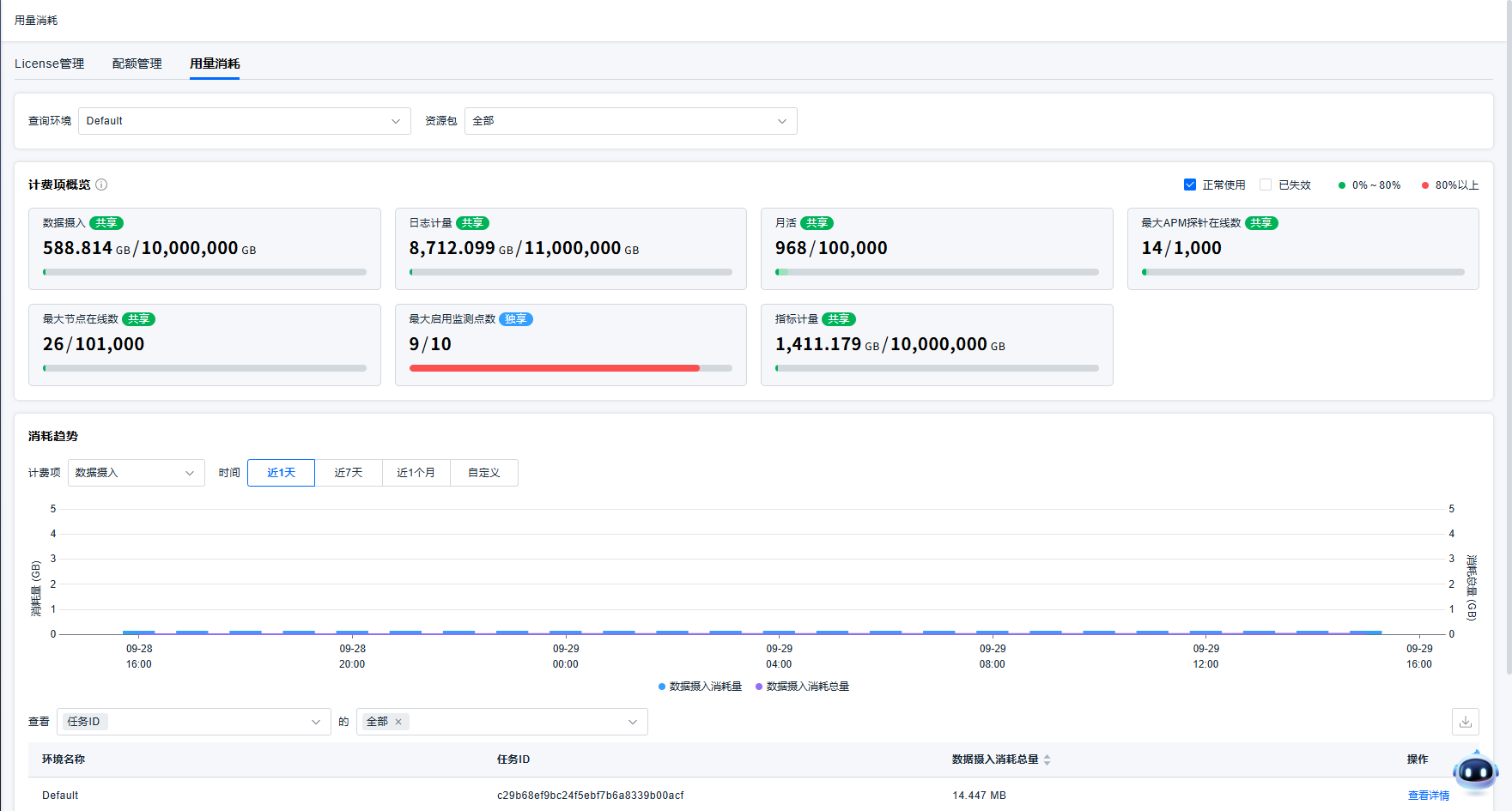Expand the 资源包 dropdown

(x=630, y=121)
